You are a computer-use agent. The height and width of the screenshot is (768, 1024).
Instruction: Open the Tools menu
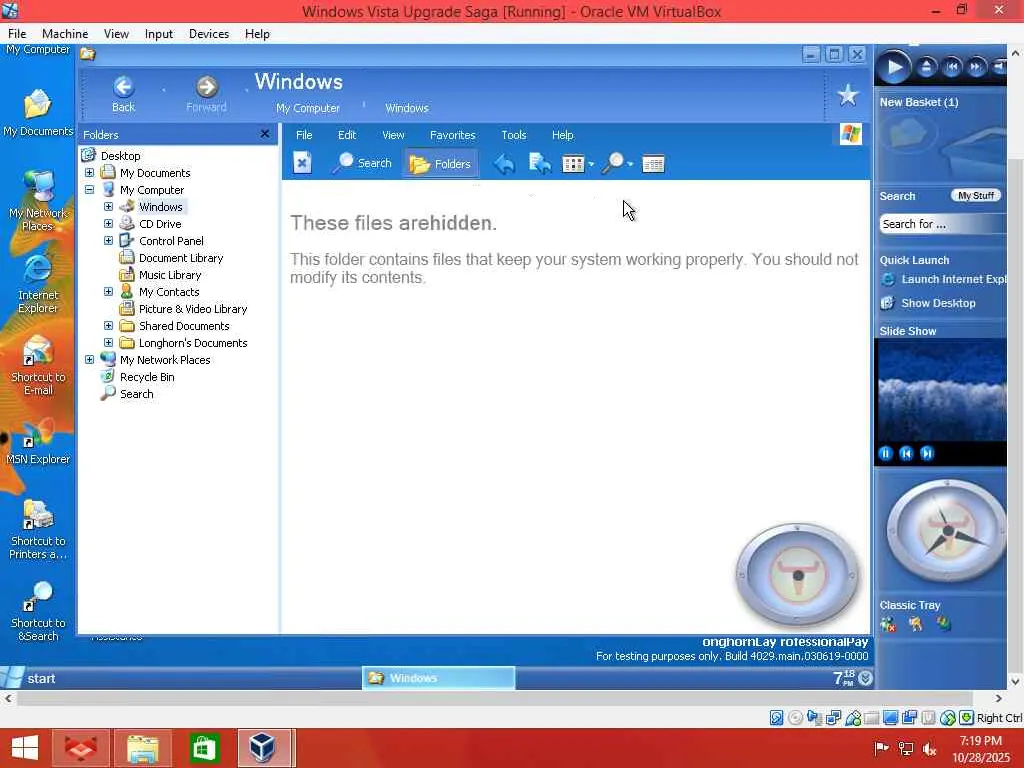point(514,135)
